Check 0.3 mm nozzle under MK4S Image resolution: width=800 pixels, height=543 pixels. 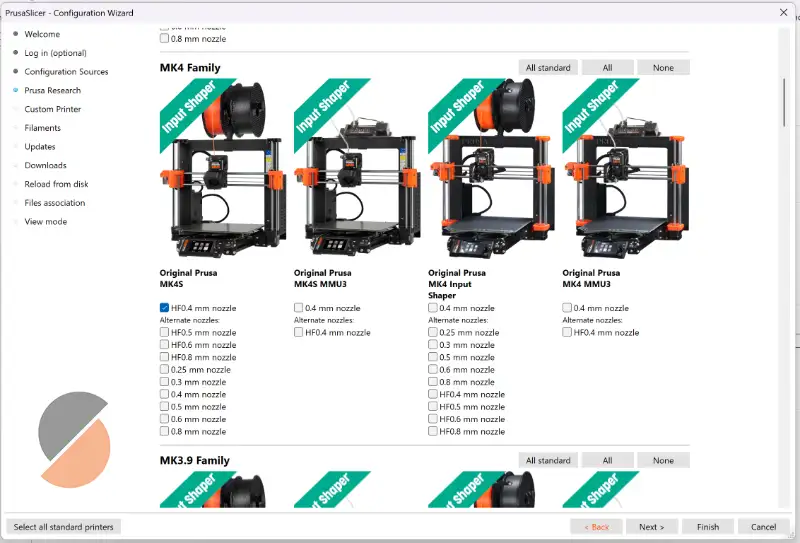click(x=164, y=381)
